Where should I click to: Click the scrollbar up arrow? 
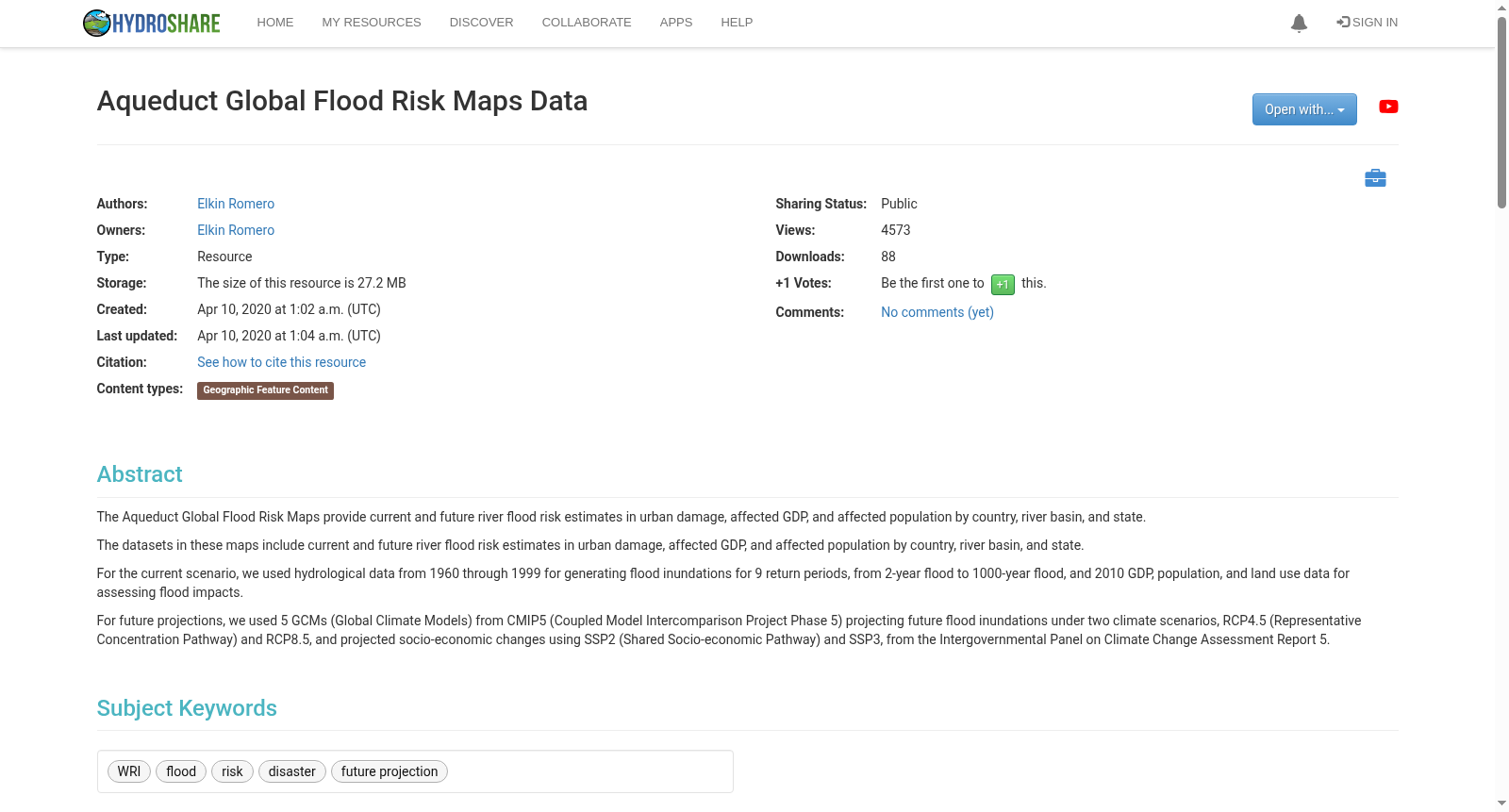(x=1501, y=7)
